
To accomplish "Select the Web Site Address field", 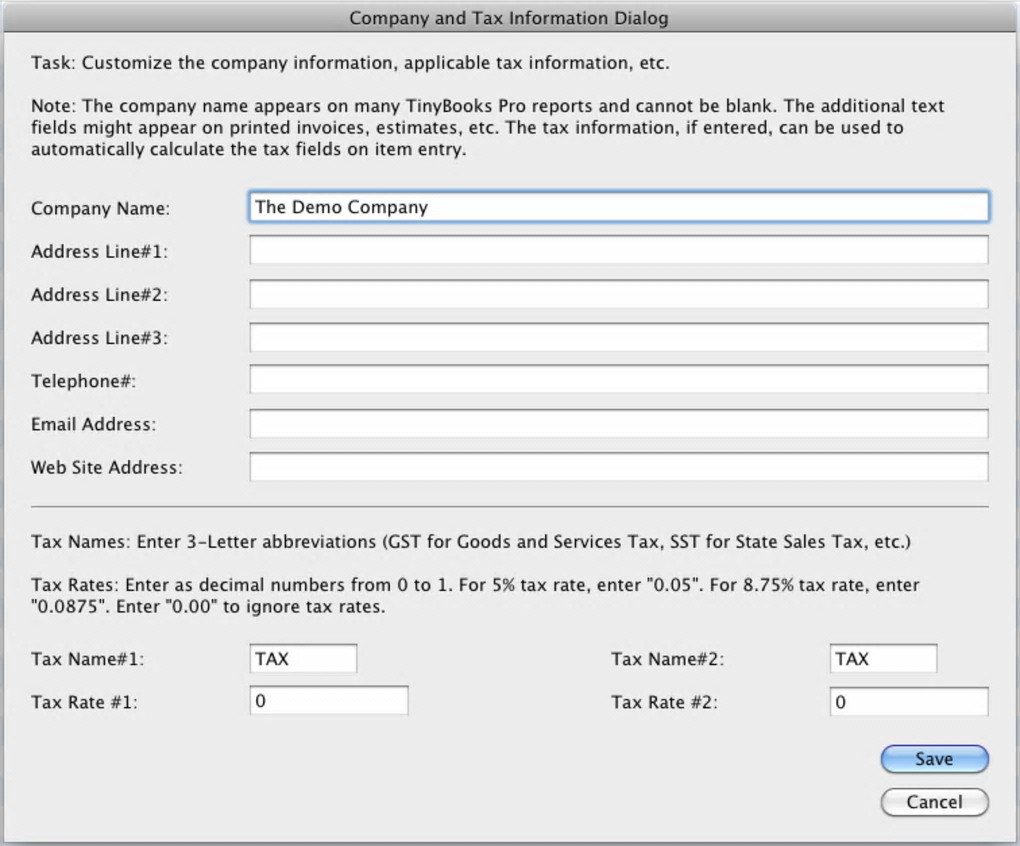I will click(x=618, y=467).
